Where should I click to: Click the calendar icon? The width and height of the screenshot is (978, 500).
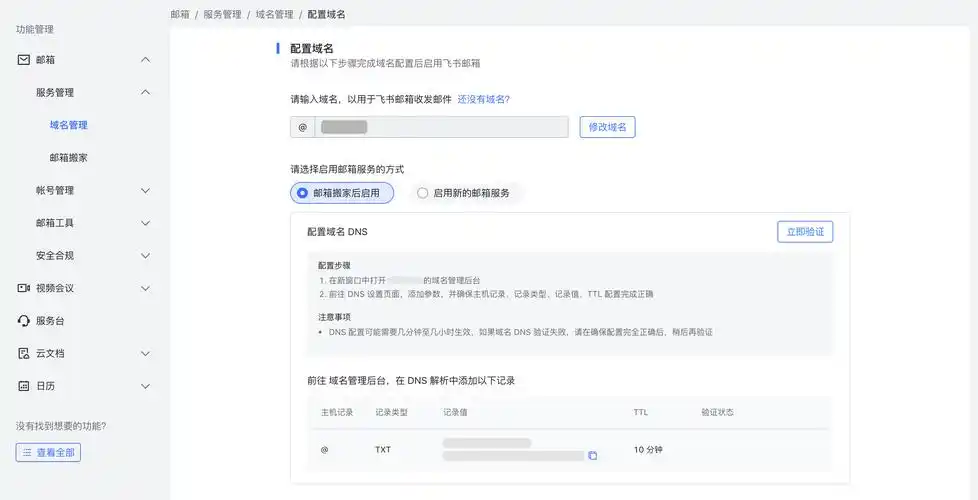pyautogui.click(x=24, y=386)
